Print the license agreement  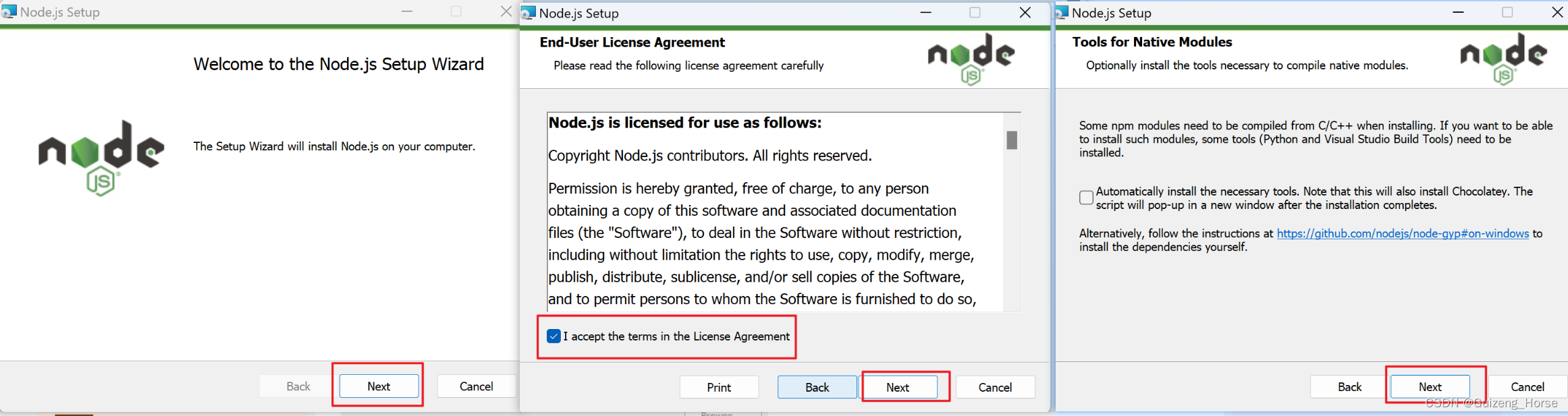coord(719,387)
